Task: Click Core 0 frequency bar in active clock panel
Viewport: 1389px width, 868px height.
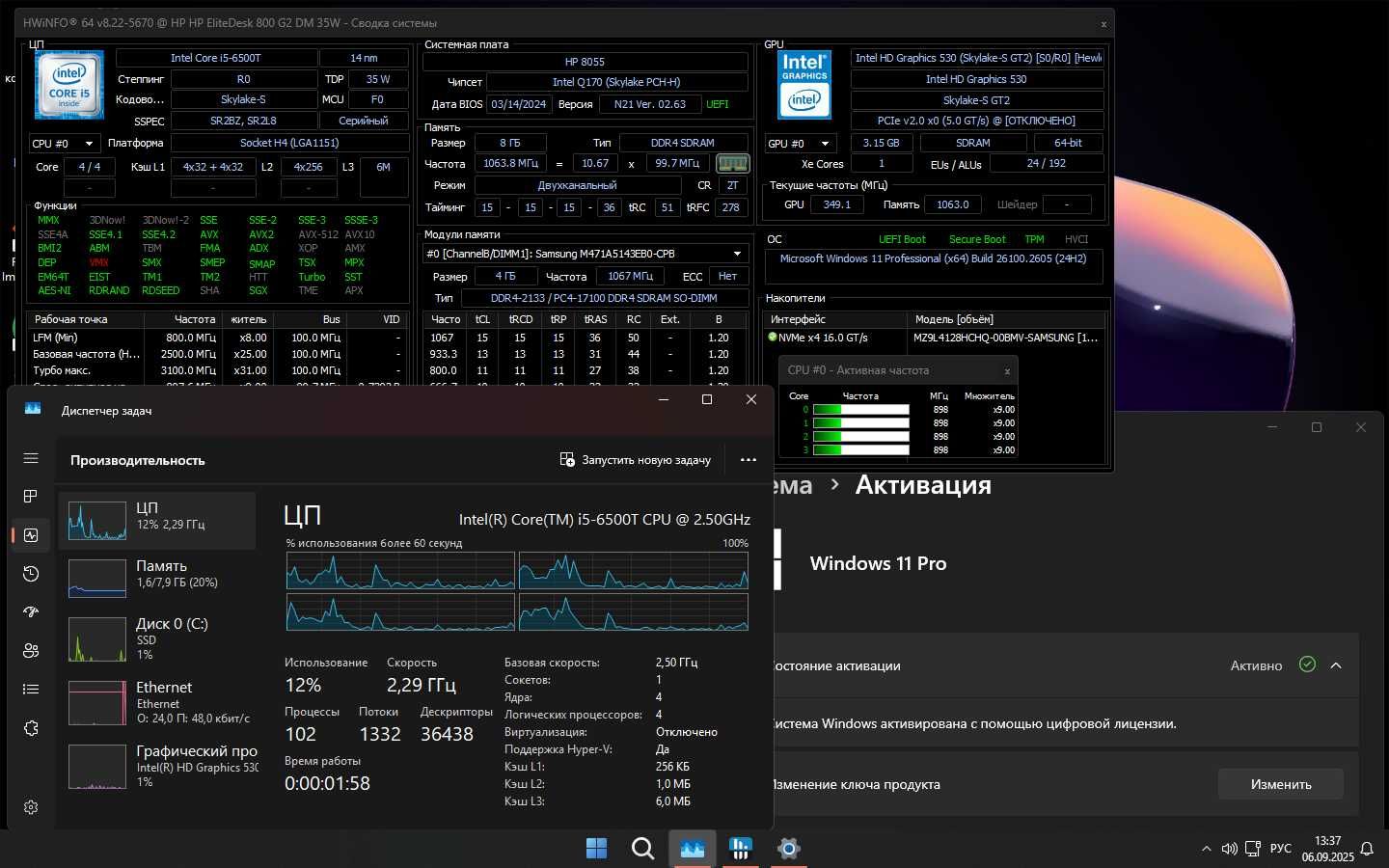Action: pos(861,410)
